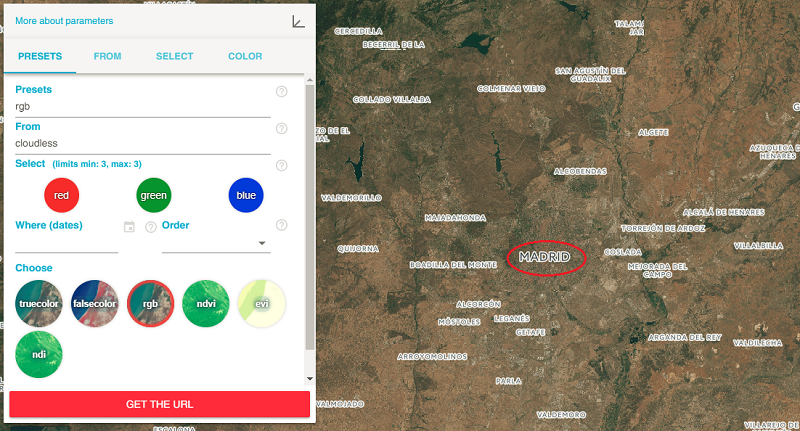
Task: Click the VALDEMORO map label
Action: click(561, 415)
